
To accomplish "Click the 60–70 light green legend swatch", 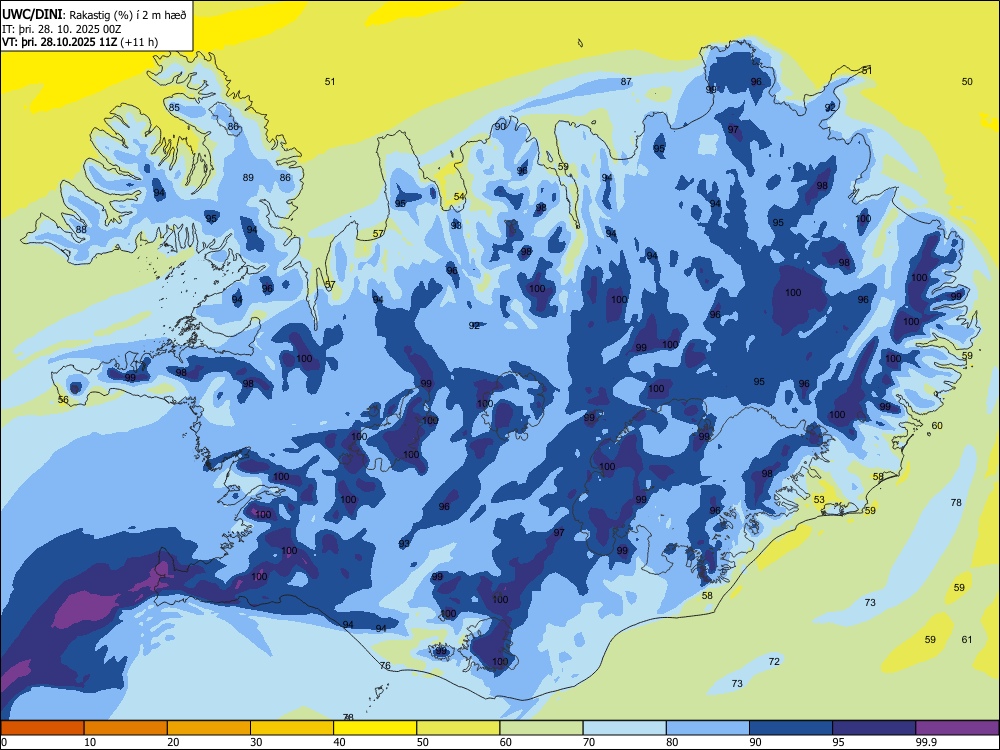I will (x=541, y=728).
